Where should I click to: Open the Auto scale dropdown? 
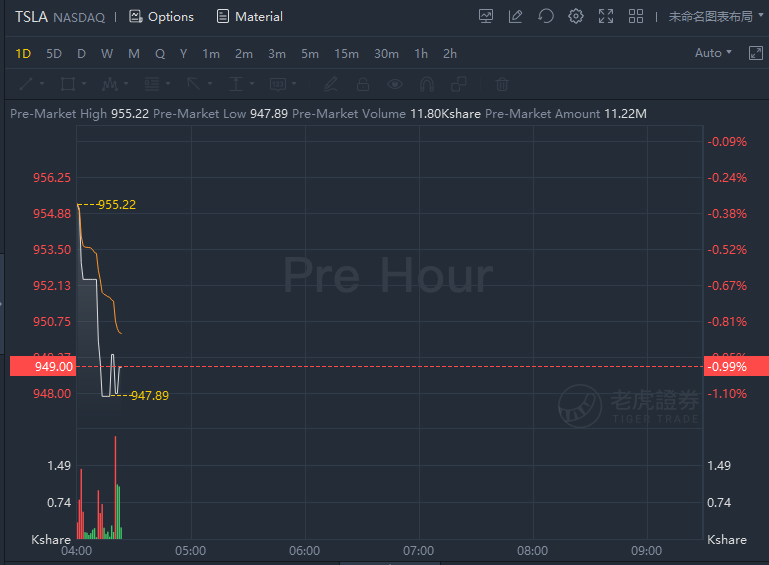[713, 52]
